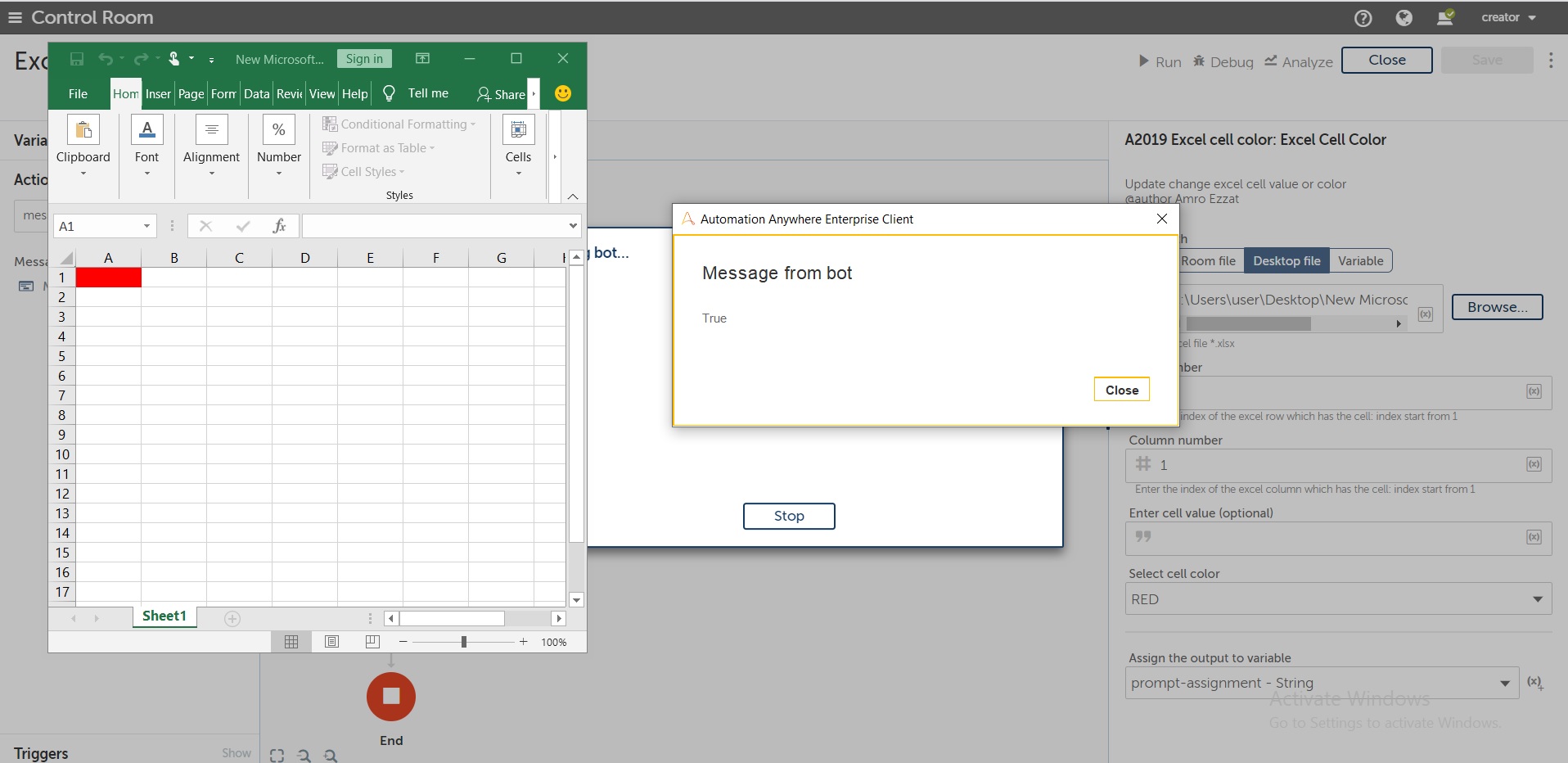Viewport: 1568px width, 763px height.
Task: Open the Number format percent icon
Action: click(x=278, y=131)
